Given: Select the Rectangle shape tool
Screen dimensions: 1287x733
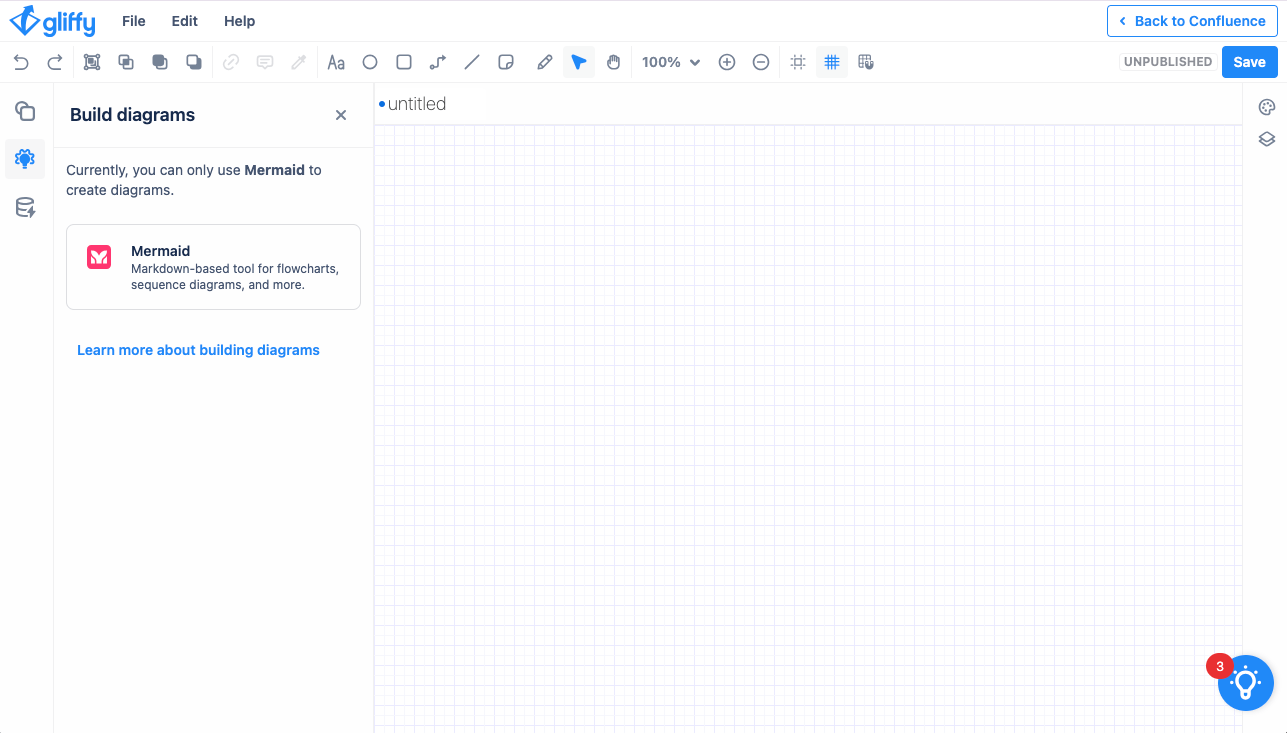Looking at the screenshot, I should tap(404, 62).
